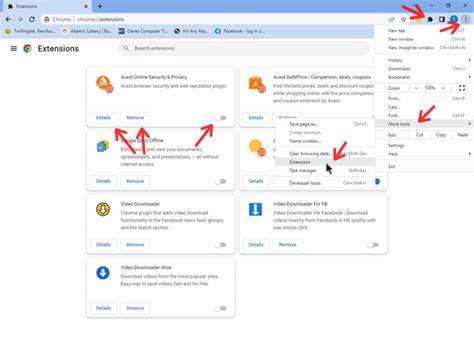Open the Hit Any Key bookmark

(191, 31)
